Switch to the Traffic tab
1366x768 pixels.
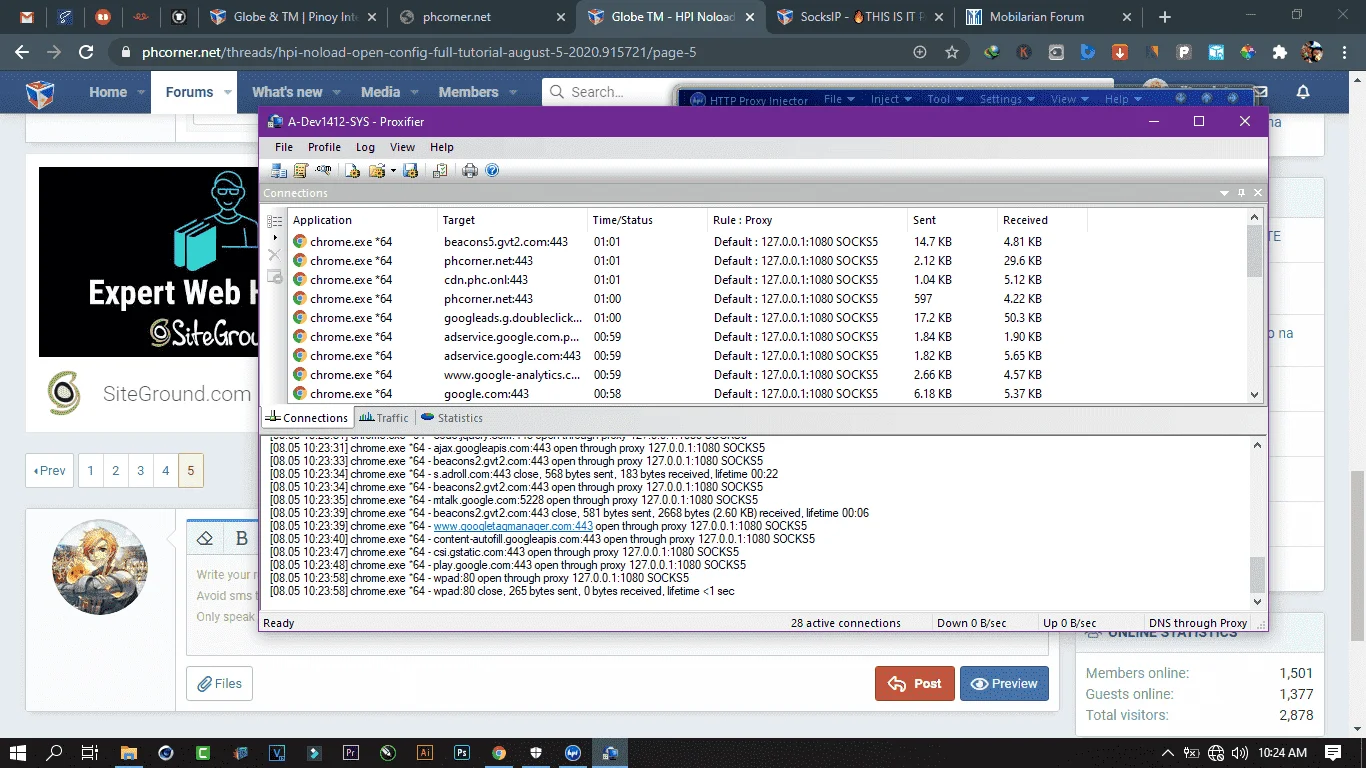384,418
